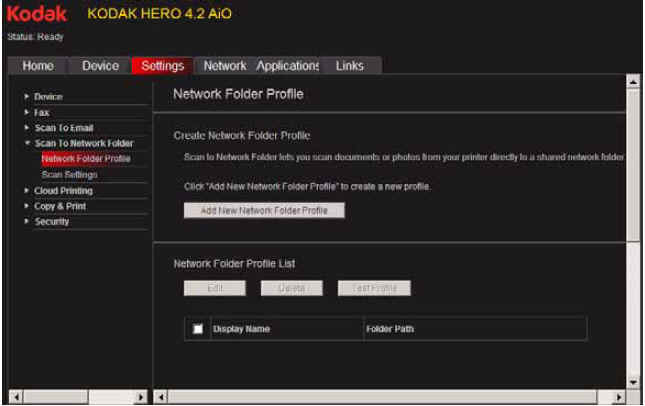Viewport: 645px width, 406px height.
Task: Collapse the Scan To Network Folder section
Action: click(83, 144)
